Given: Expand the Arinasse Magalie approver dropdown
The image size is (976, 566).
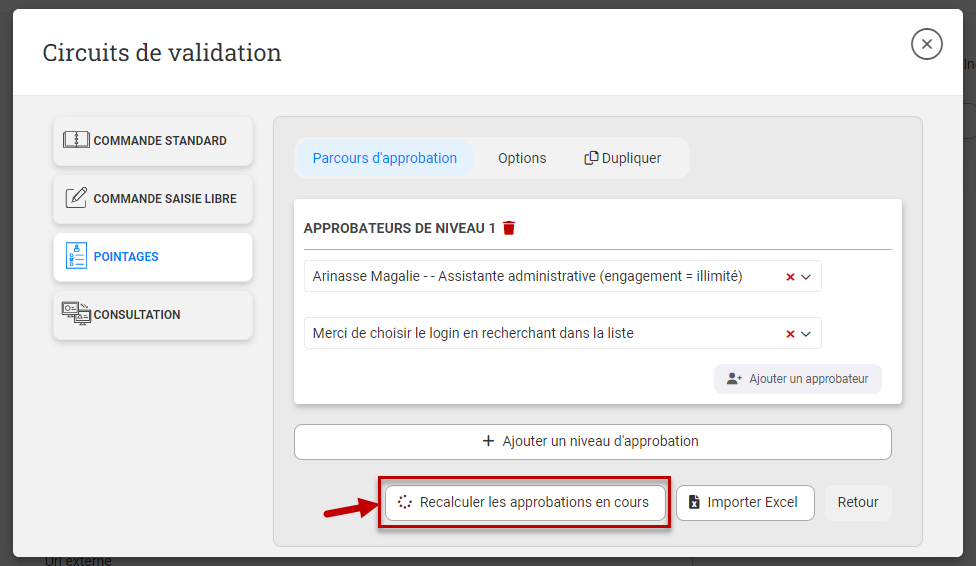Looking at the screenshot, I should point(806,277).
